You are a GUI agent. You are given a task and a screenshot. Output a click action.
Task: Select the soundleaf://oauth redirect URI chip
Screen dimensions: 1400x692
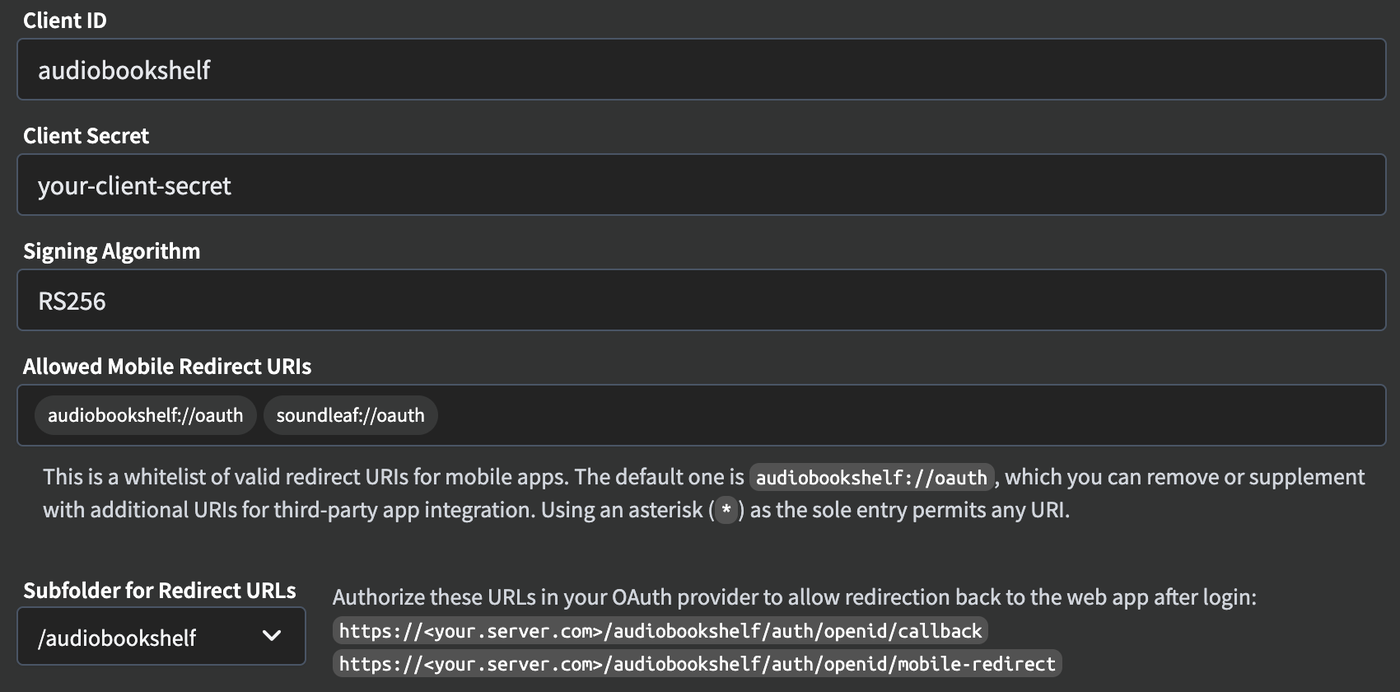(x=350, y=415)
